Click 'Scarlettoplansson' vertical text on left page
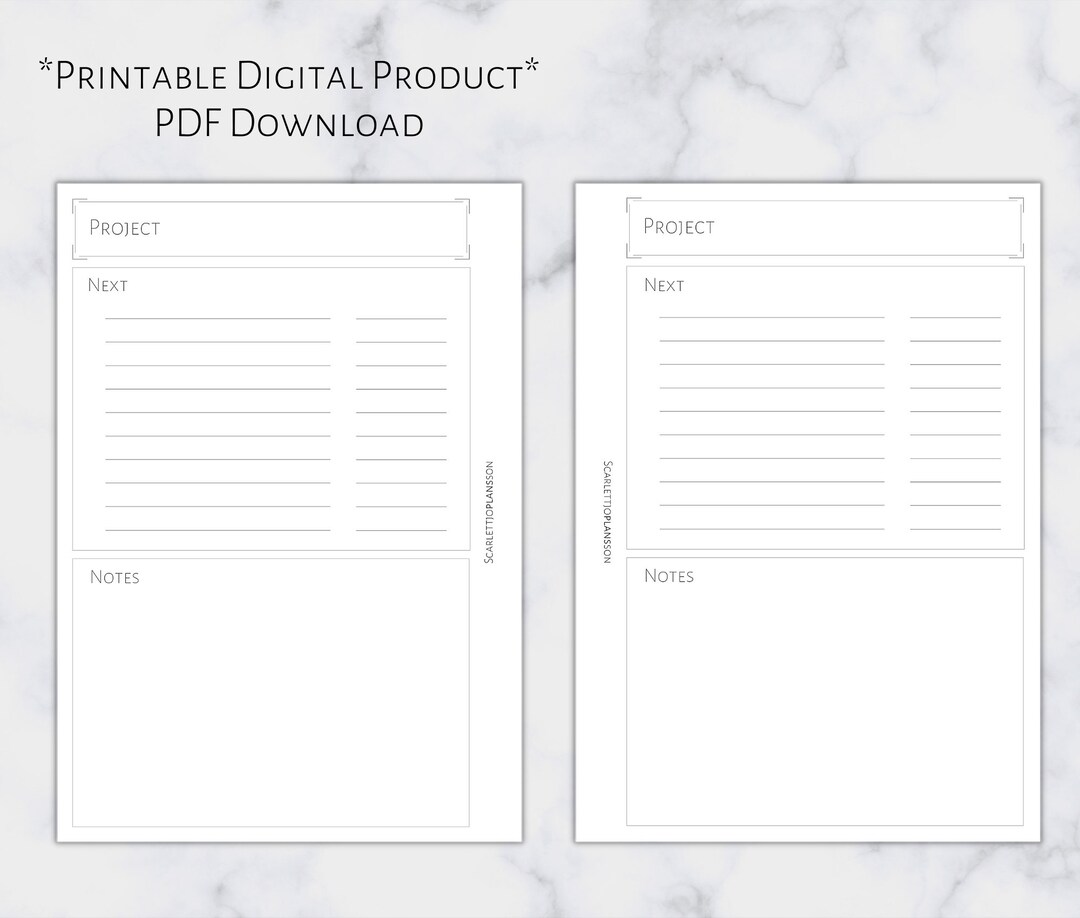This screenshot has height=918, width=1080. point(488,512)
